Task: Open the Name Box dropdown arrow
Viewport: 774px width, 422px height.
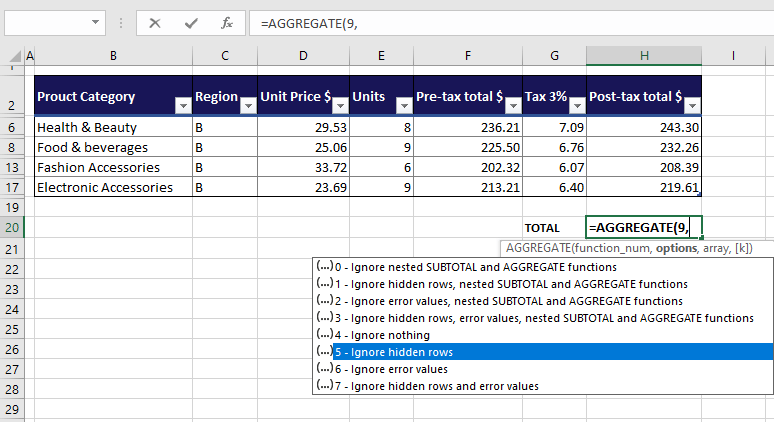Action: click(96, 22)
